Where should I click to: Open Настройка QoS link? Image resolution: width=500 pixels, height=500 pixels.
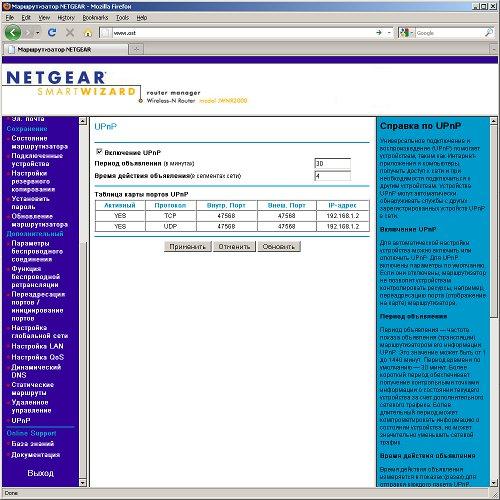pos(37,357)
